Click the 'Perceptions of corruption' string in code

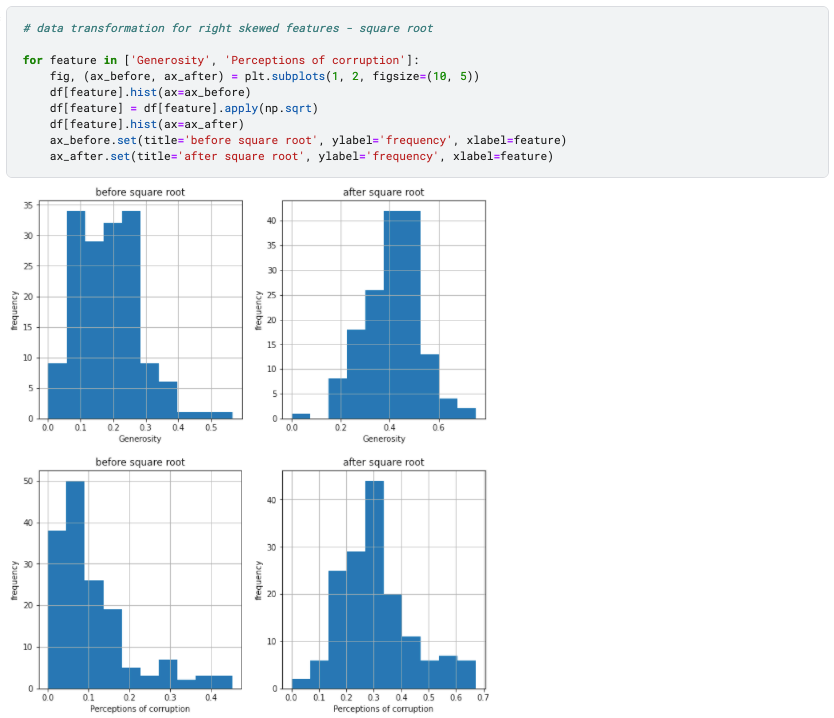315,60
